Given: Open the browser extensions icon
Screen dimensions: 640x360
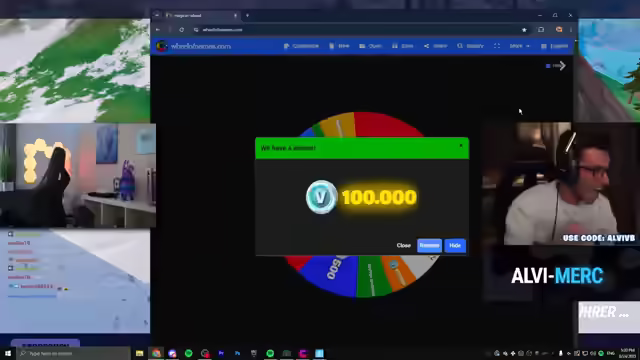Looking at the screenshot, I should pyautogui.click(x=541, y=30).
